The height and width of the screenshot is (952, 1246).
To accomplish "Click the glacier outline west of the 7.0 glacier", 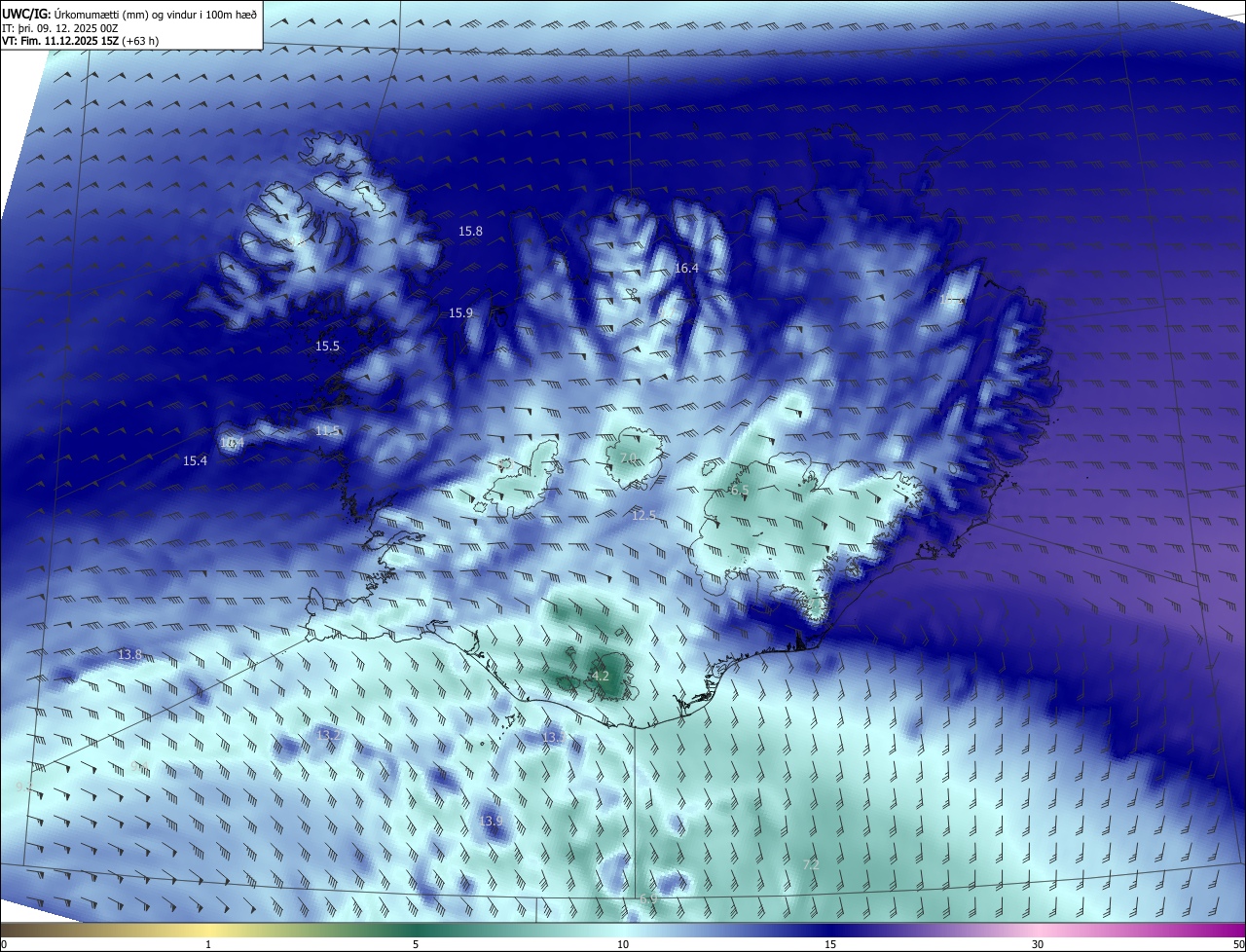I will click(523, 478).
